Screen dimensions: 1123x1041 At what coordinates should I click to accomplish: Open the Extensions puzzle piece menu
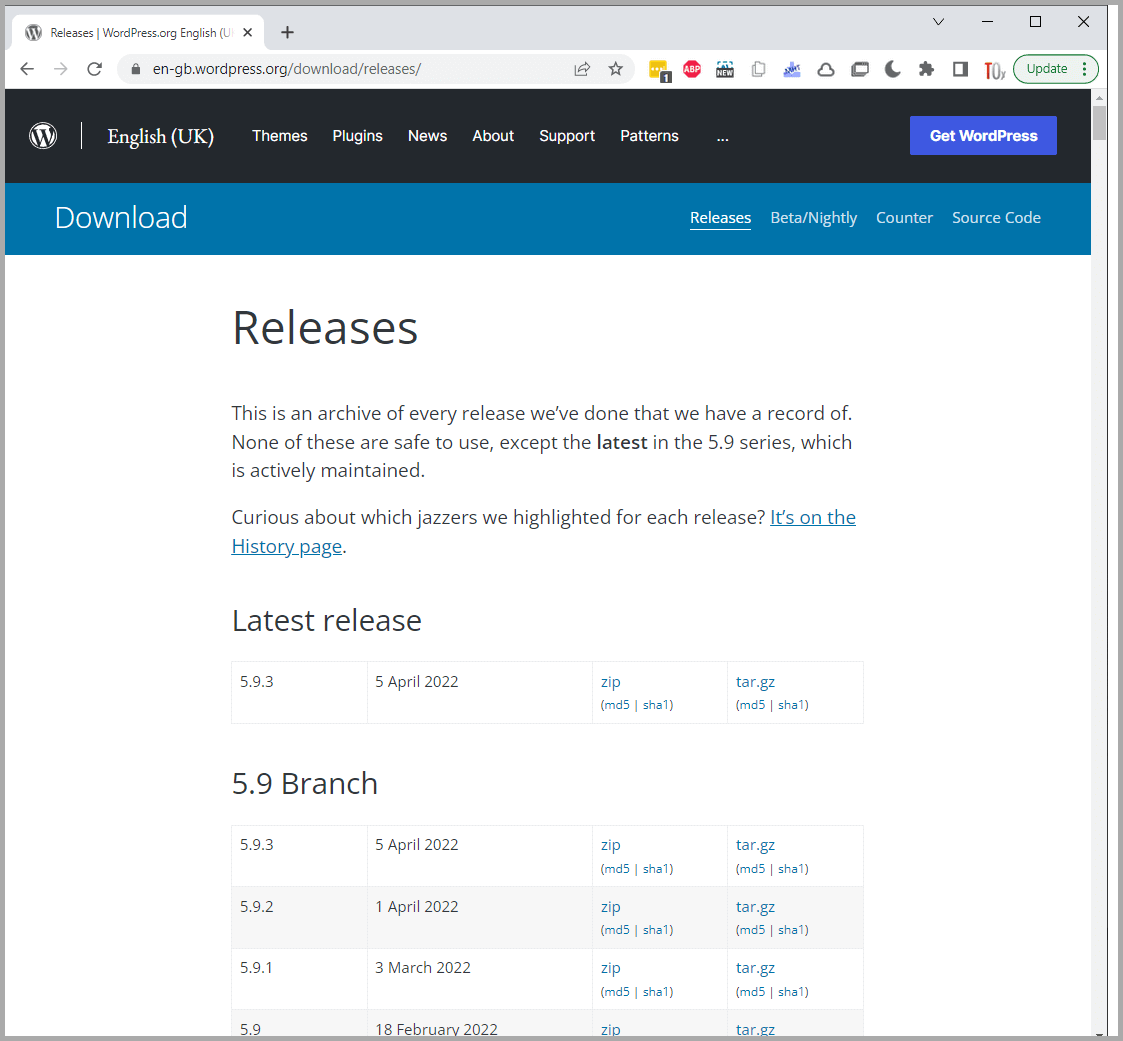pos(926,69)
